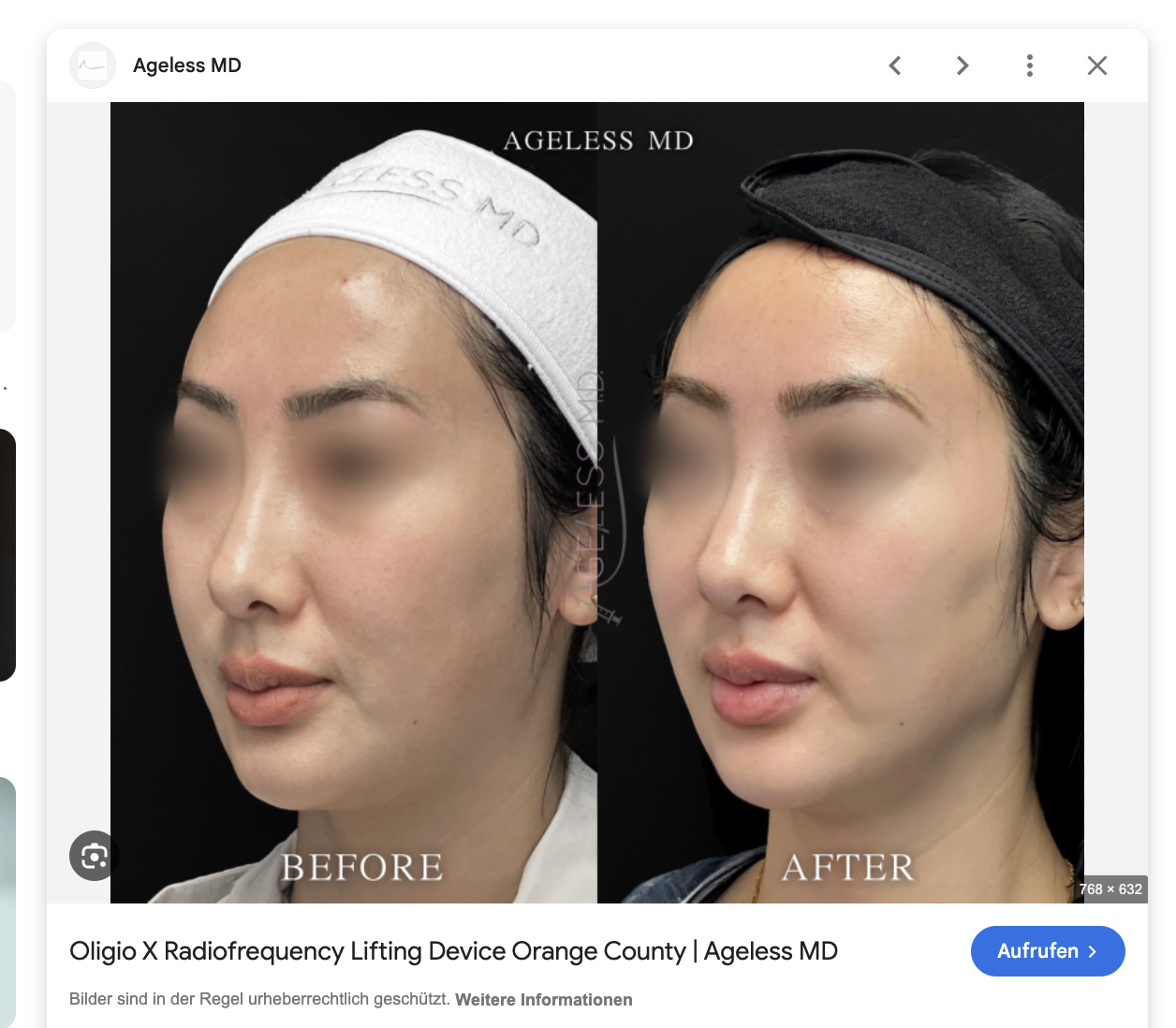Screen dimensions: 1176x1028
Task: Search this image with Google Lens icon
Action: [x=95, y=856]
